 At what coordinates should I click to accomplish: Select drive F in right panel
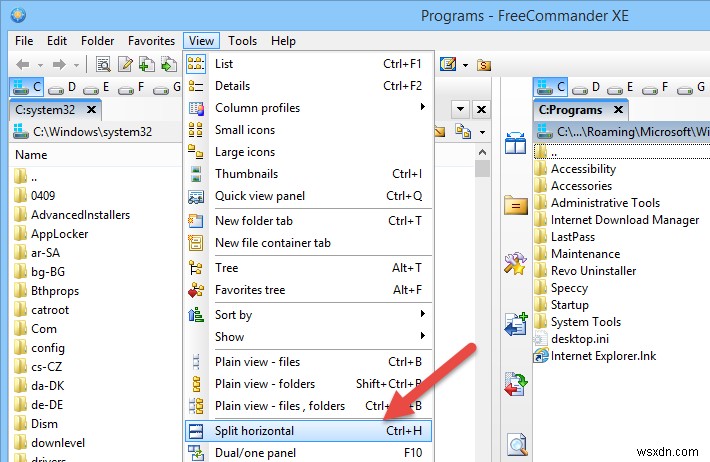coord(655,87)
